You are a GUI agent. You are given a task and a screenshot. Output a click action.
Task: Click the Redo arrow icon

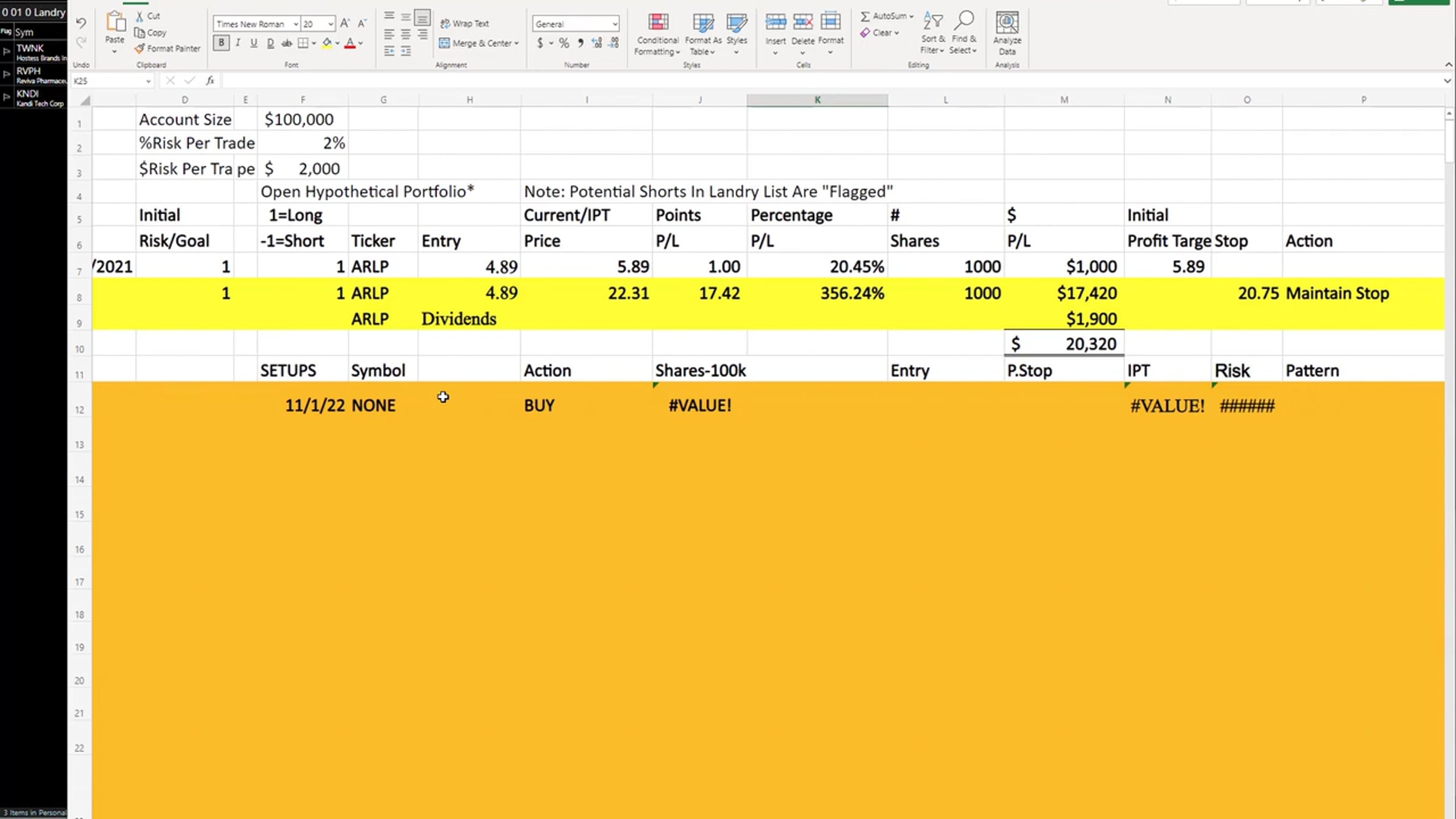81,42
